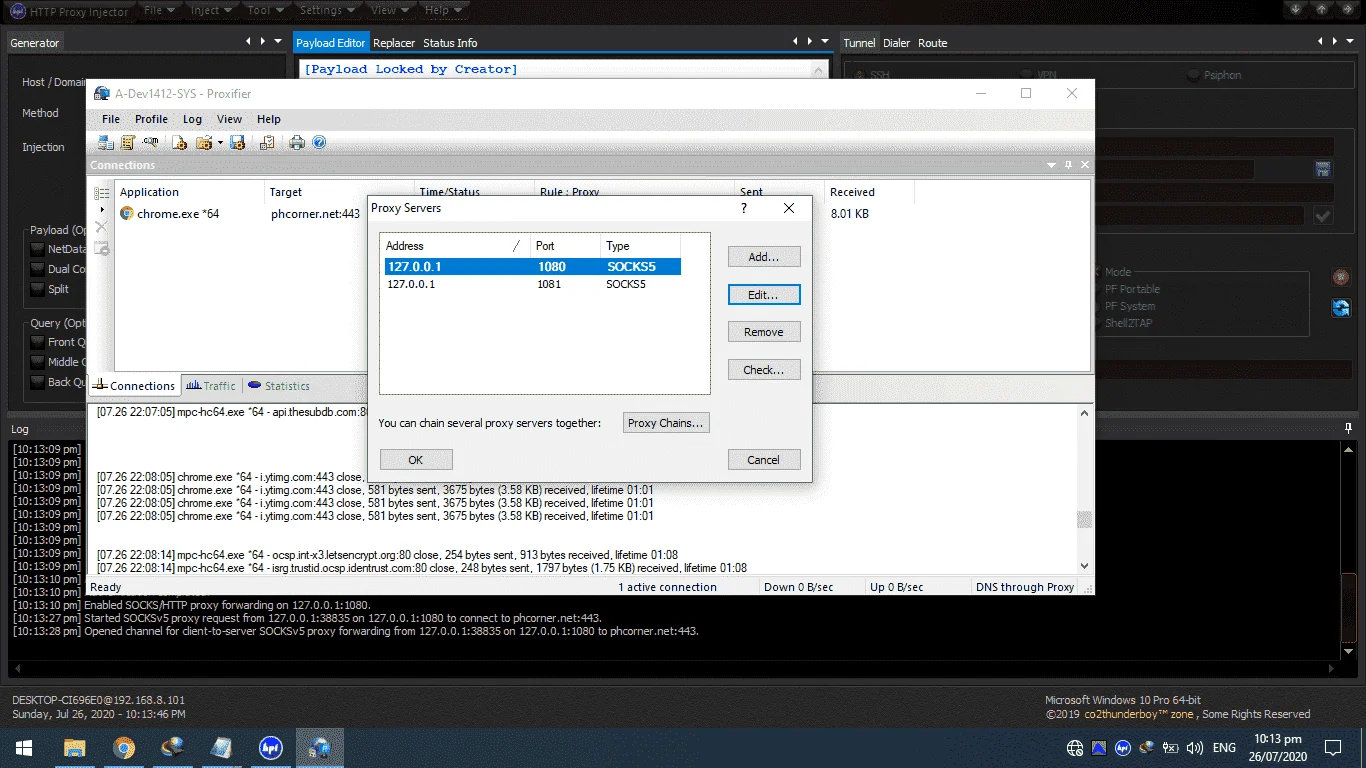1366x768 pixels.
Task: Click the HTTP Proxy Injector Log horizontal scrollbar
Action: 674,667
